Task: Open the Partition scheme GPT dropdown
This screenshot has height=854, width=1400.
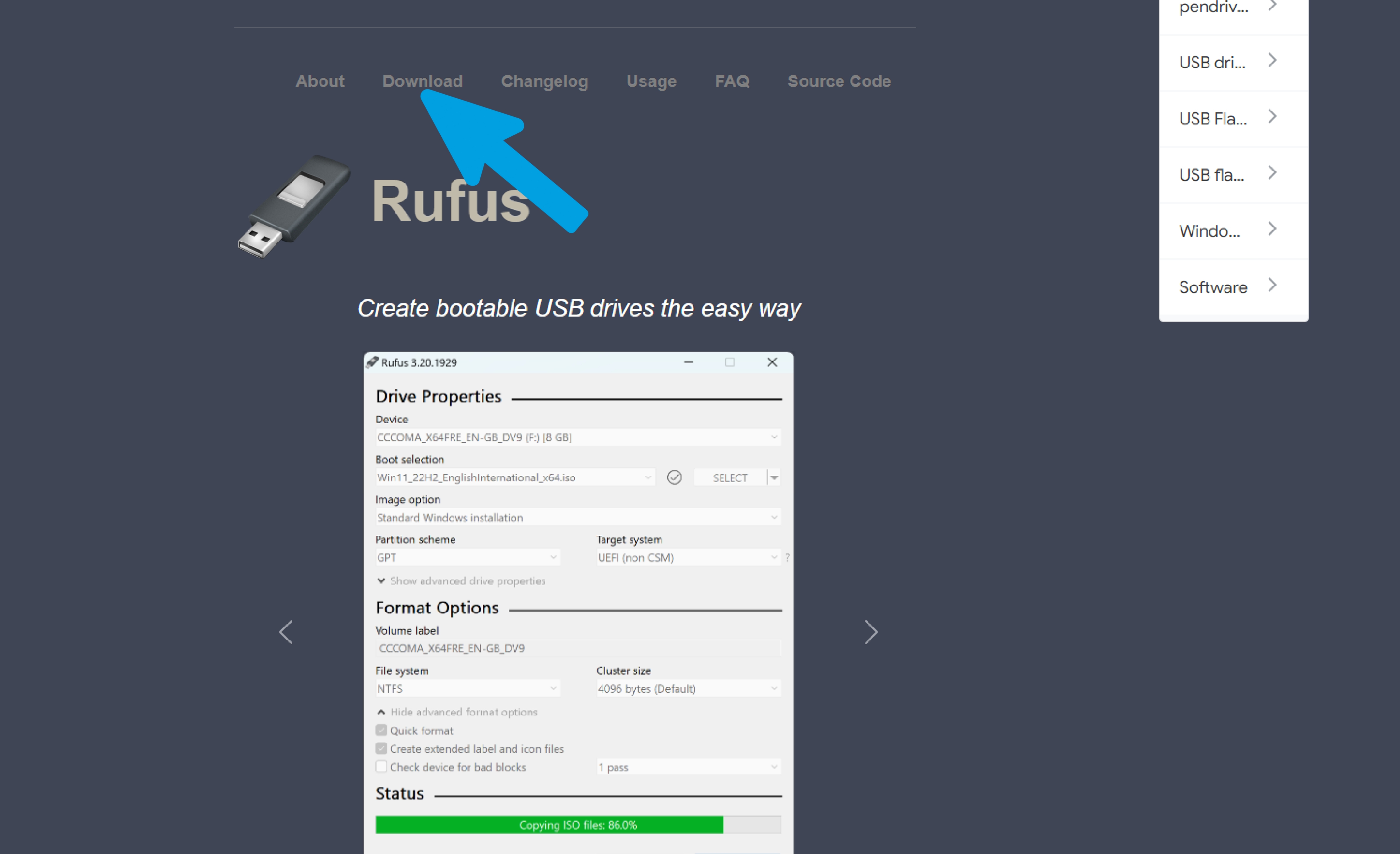Action: [467, 558]
